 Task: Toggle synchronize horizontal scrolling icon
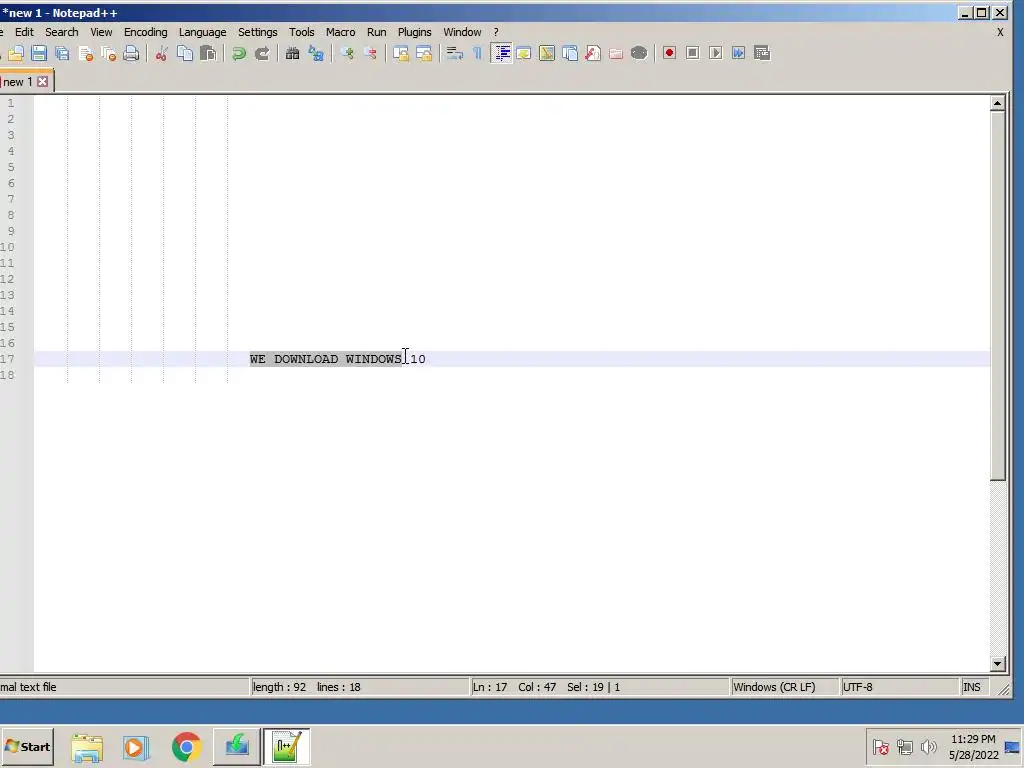pyautogui.click(x=424, y=54)
